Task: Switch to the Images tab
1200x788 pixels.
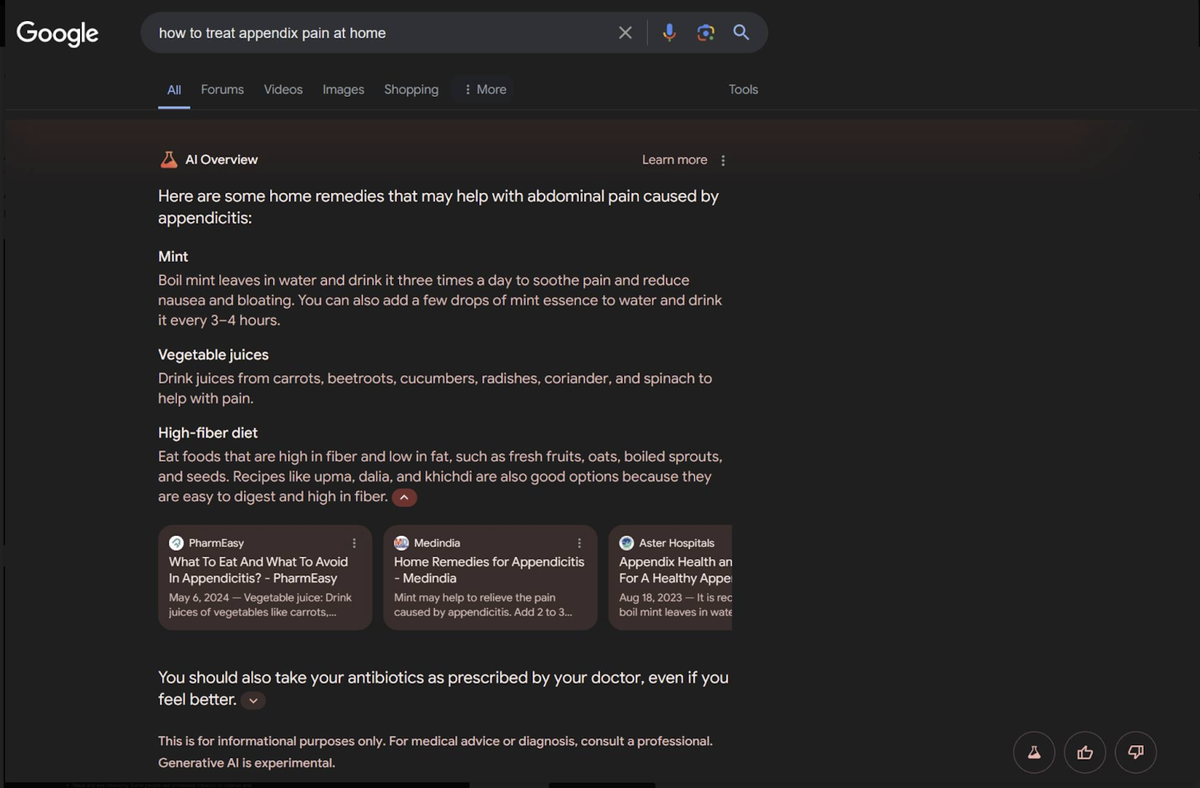Action: [343, 89]
